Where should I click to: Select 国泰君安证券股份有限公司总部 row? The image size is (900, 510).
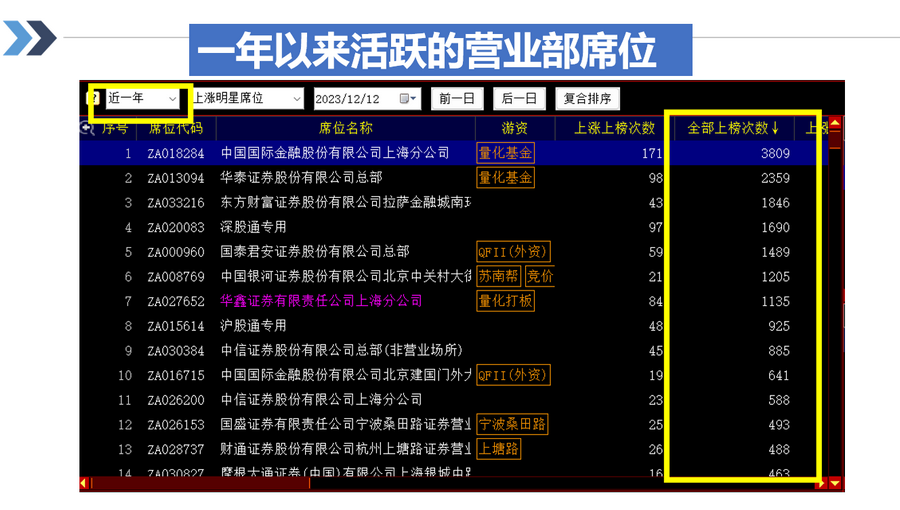click(x=453, y=252)
